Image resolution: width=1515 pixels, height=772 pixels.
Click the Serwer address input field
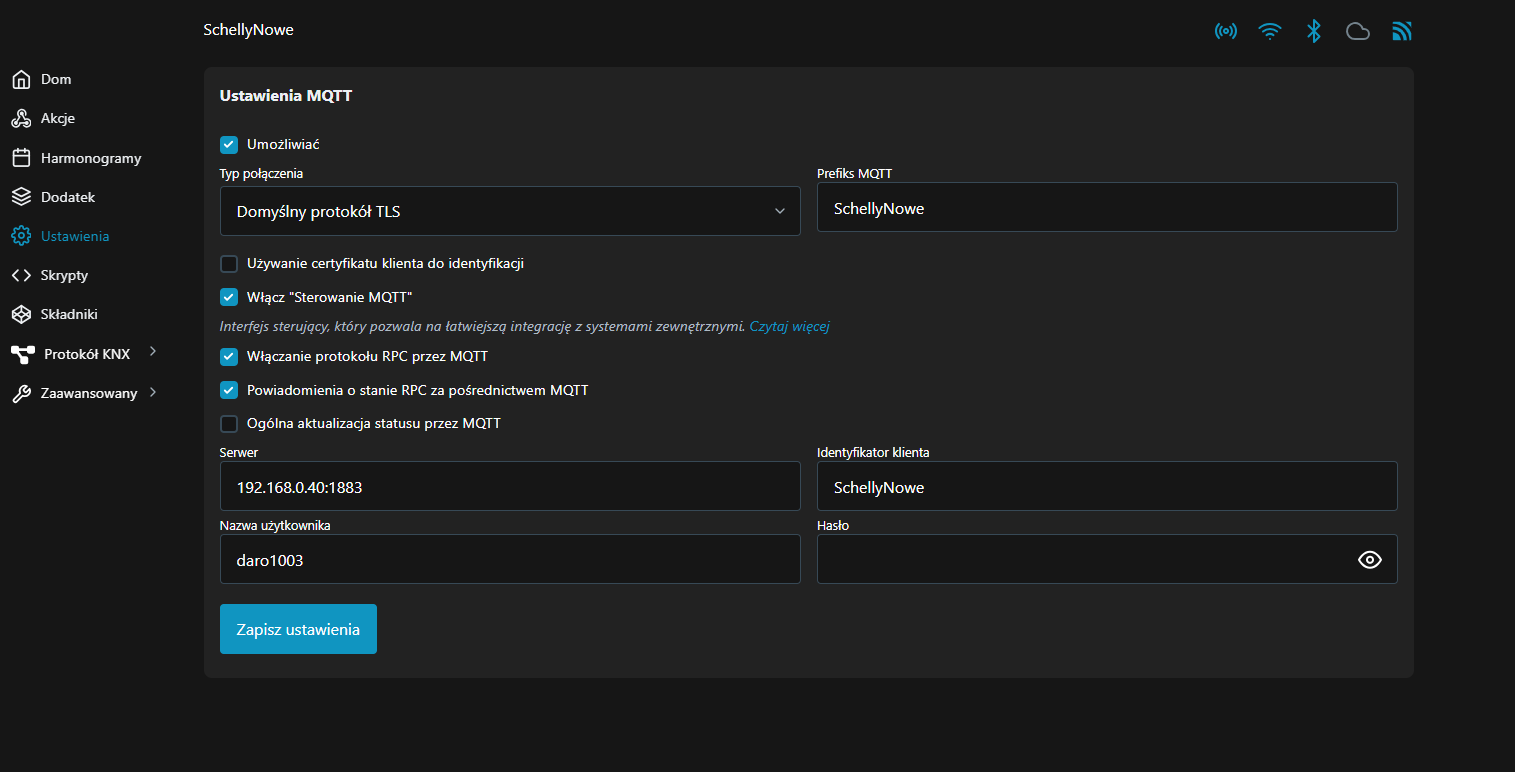point(510,486)
